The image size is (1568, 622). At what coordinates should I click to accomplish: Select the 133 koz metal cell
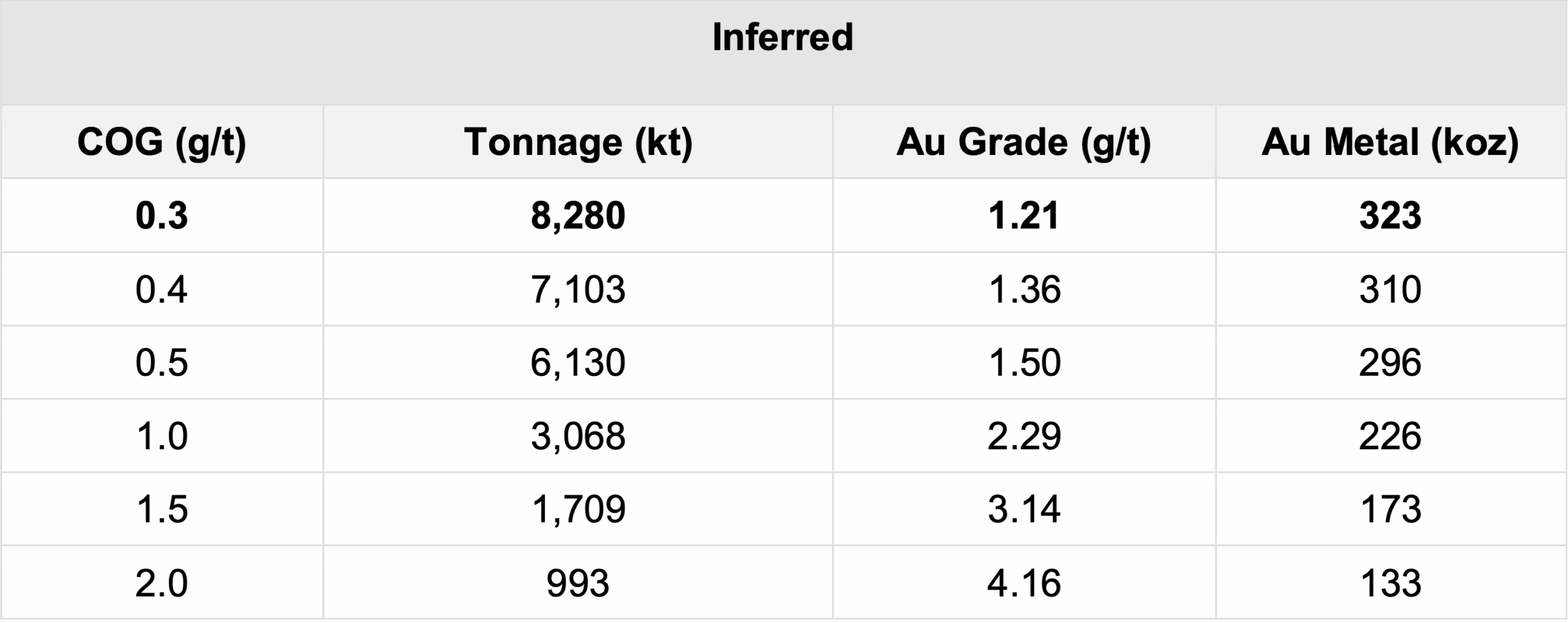pyautogui.click(x=1390, y=583)
